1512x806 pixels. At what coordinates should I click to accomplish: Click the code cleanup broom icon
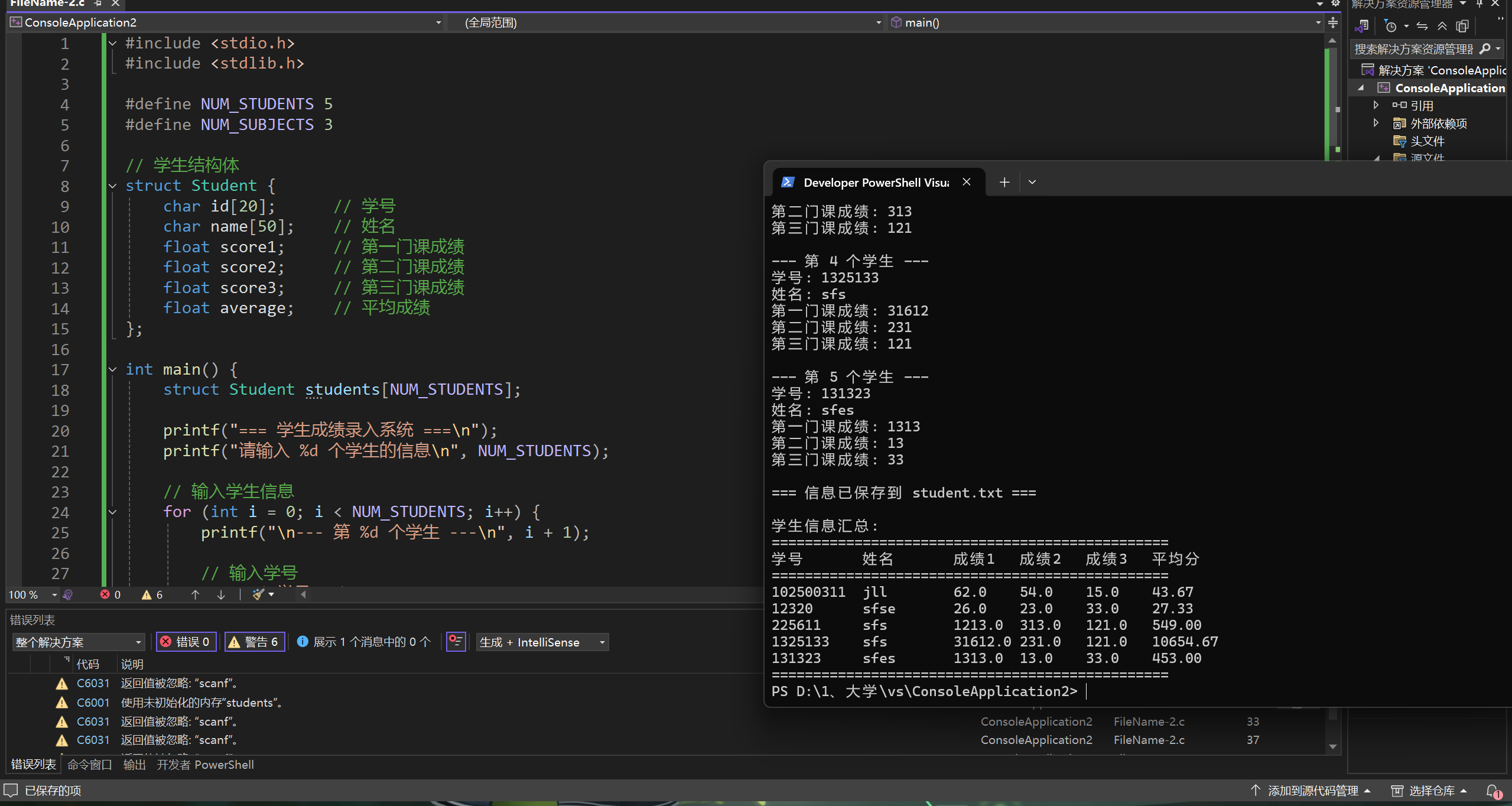(258, 594)
